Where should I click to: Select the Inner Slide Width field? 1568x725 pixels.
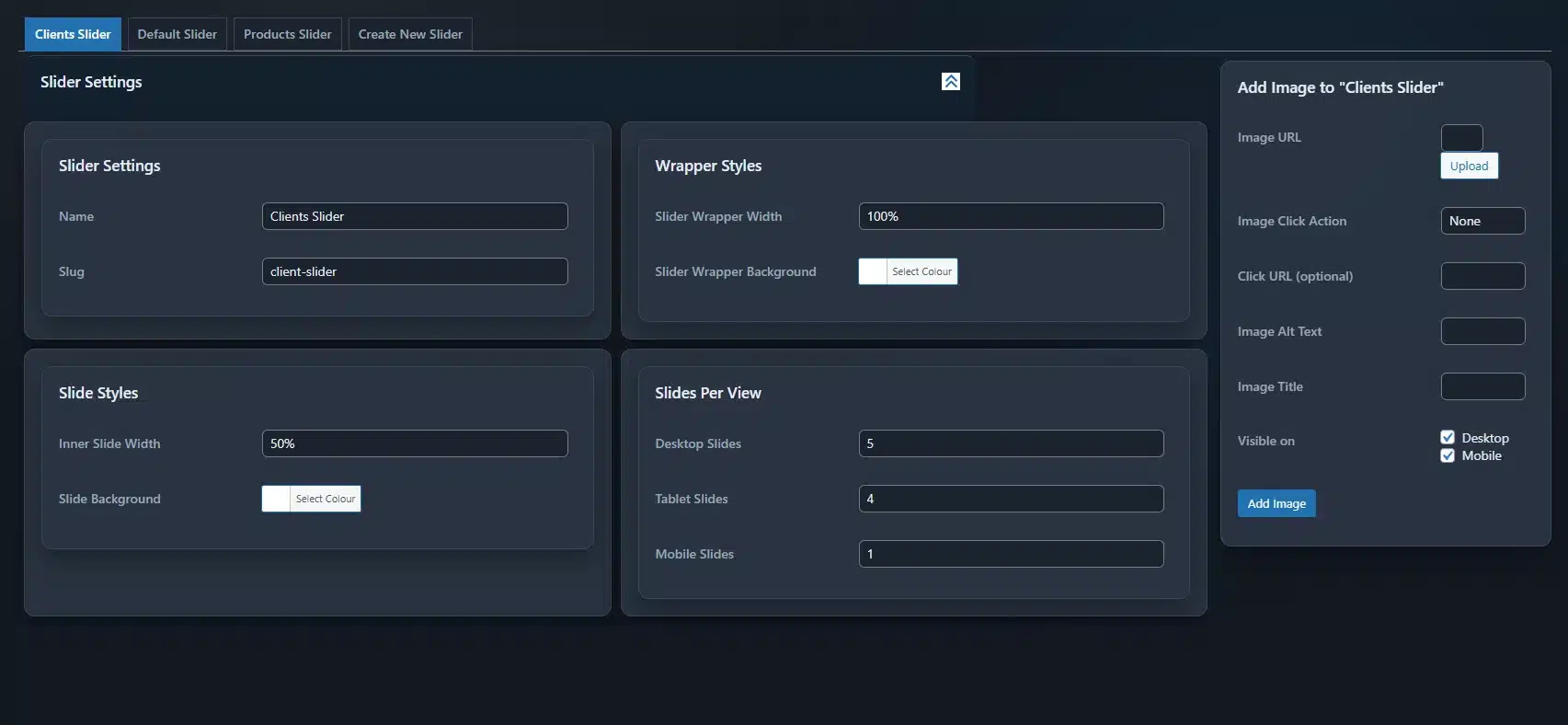click(x=414, y=443)
